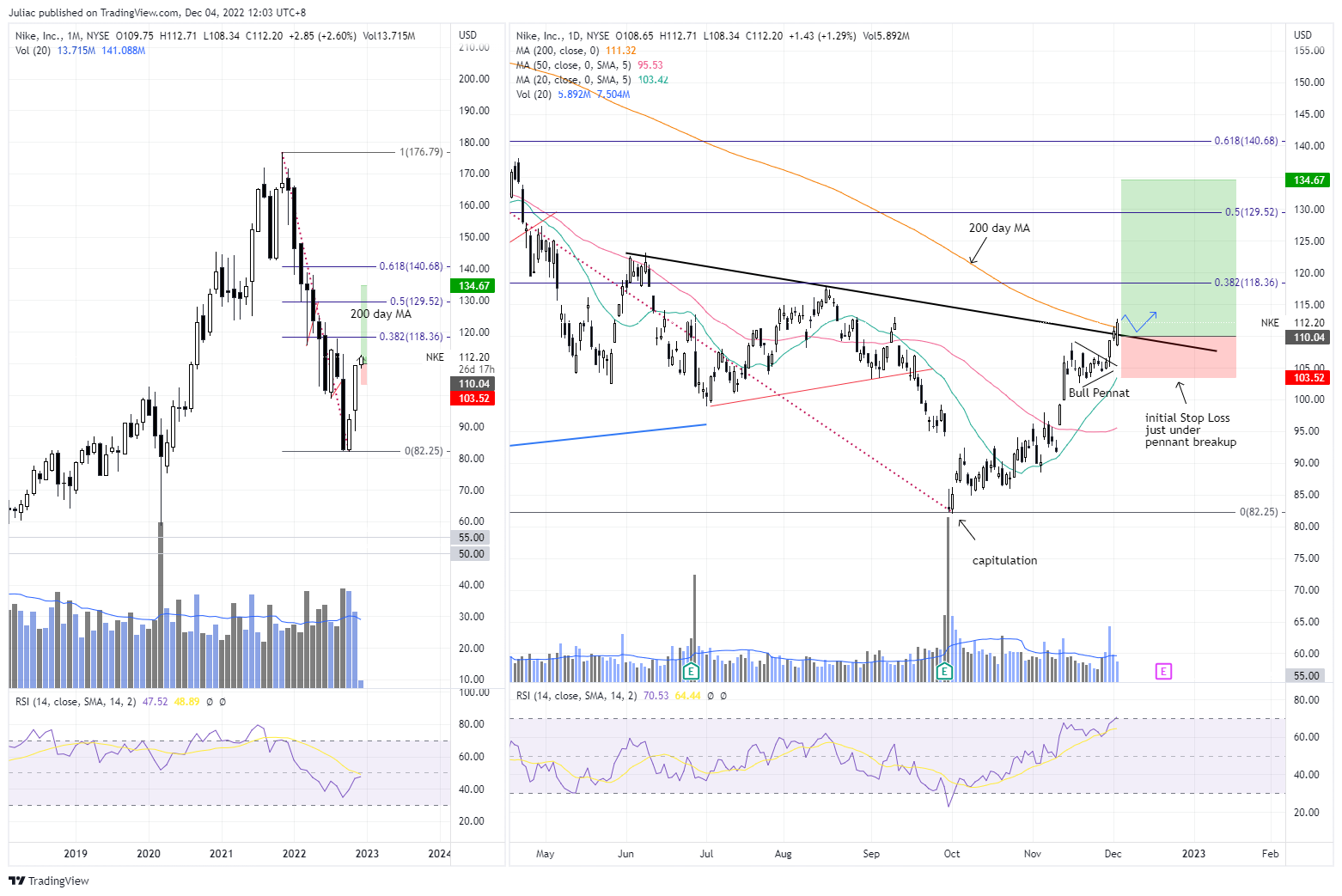This screenshot has width=1342, height=896.
Task: Click the July earnings E marker on daily chart
Action: click(691, 671)
